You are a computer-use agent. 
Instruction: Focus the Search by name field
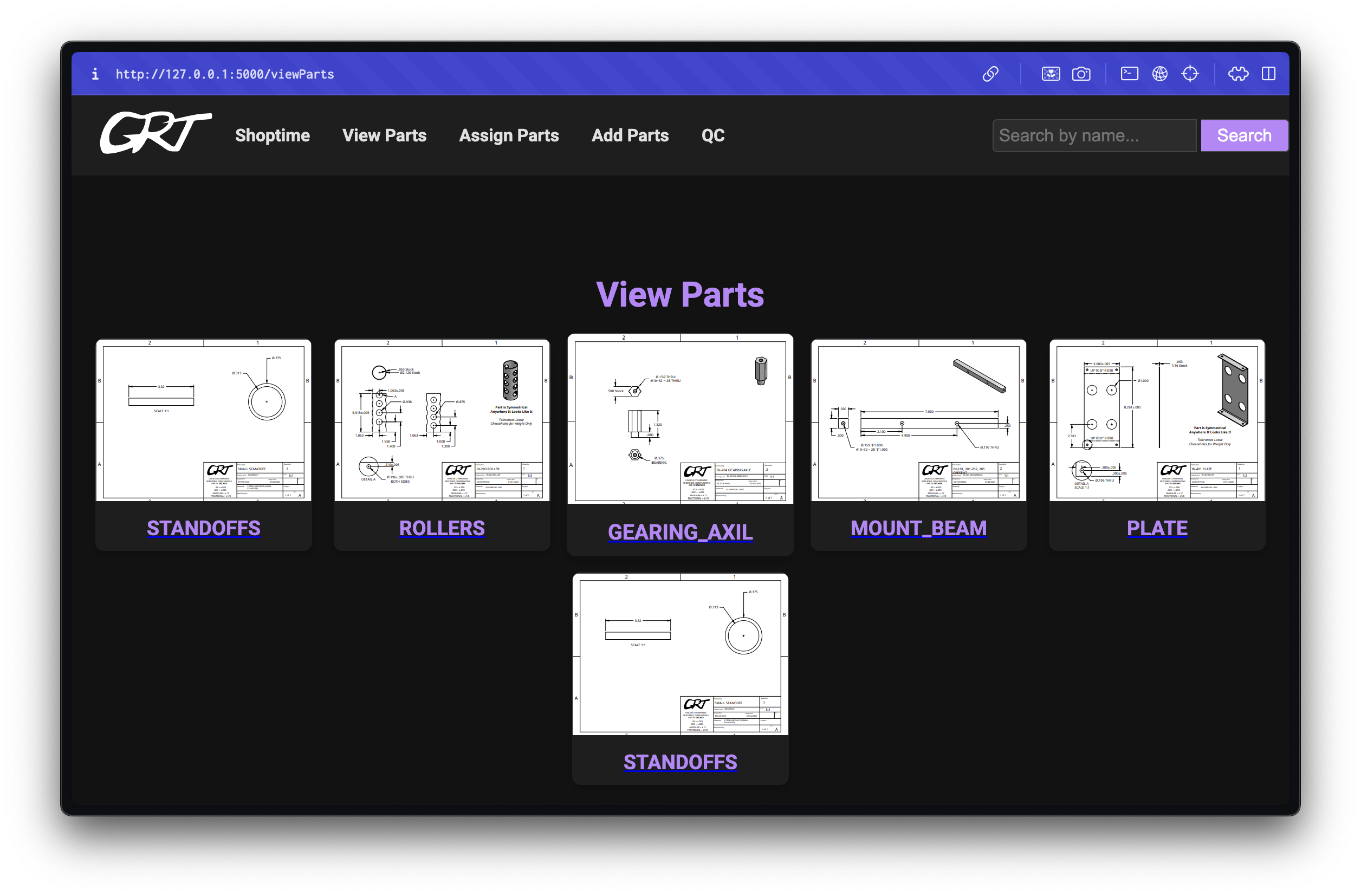click(1094, 135)
